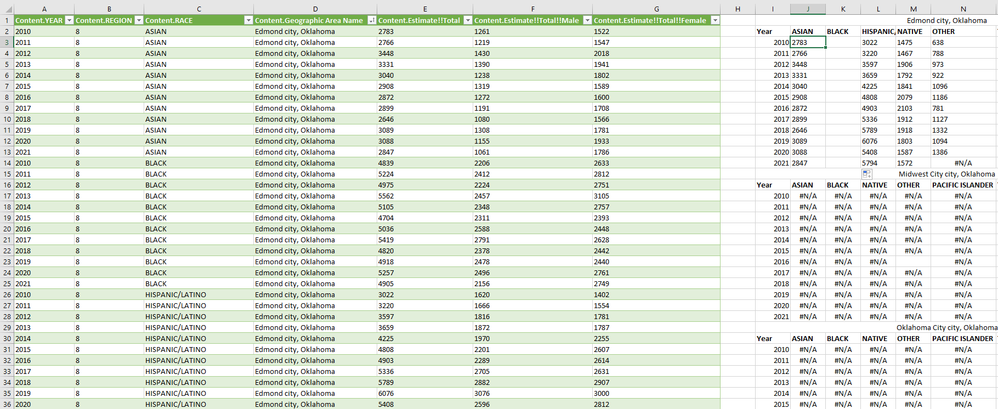
Task: Select the PACIFIC ISLANDER header in Midwest City table
Action: pyautogui.click(x=964, y=184)
